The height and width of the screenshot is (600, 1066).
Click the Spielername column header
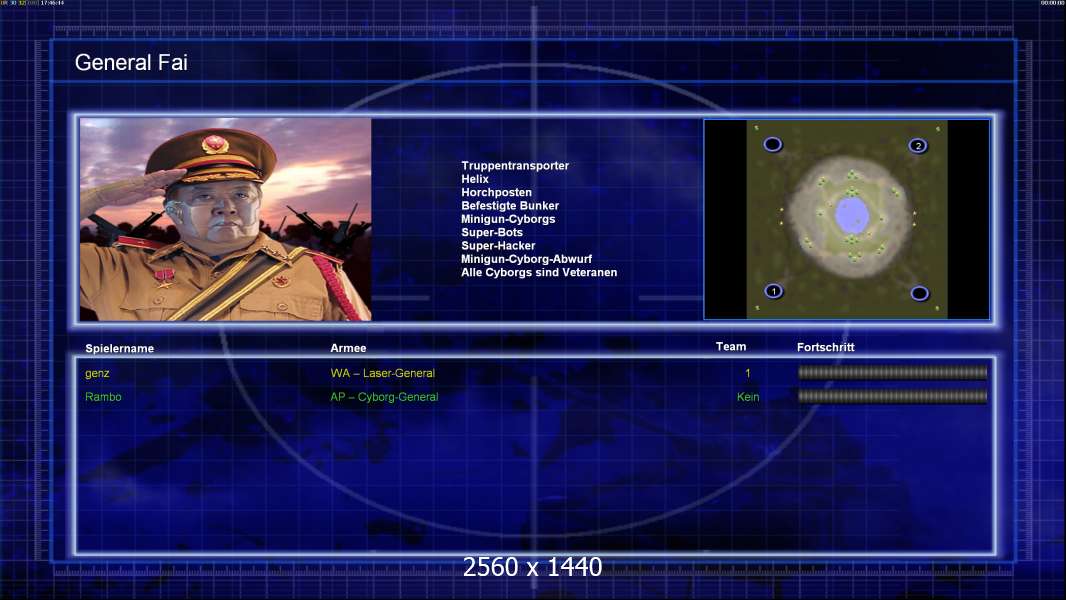tap(120, 349)
